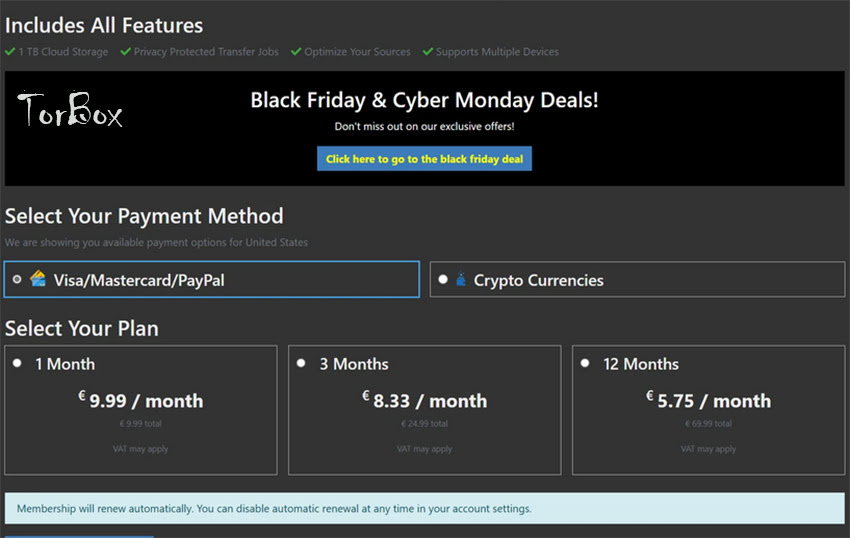This screenshot has height=538, width=850.
Task: Click the €9.99 / month price card
Action: coord(141,410)
